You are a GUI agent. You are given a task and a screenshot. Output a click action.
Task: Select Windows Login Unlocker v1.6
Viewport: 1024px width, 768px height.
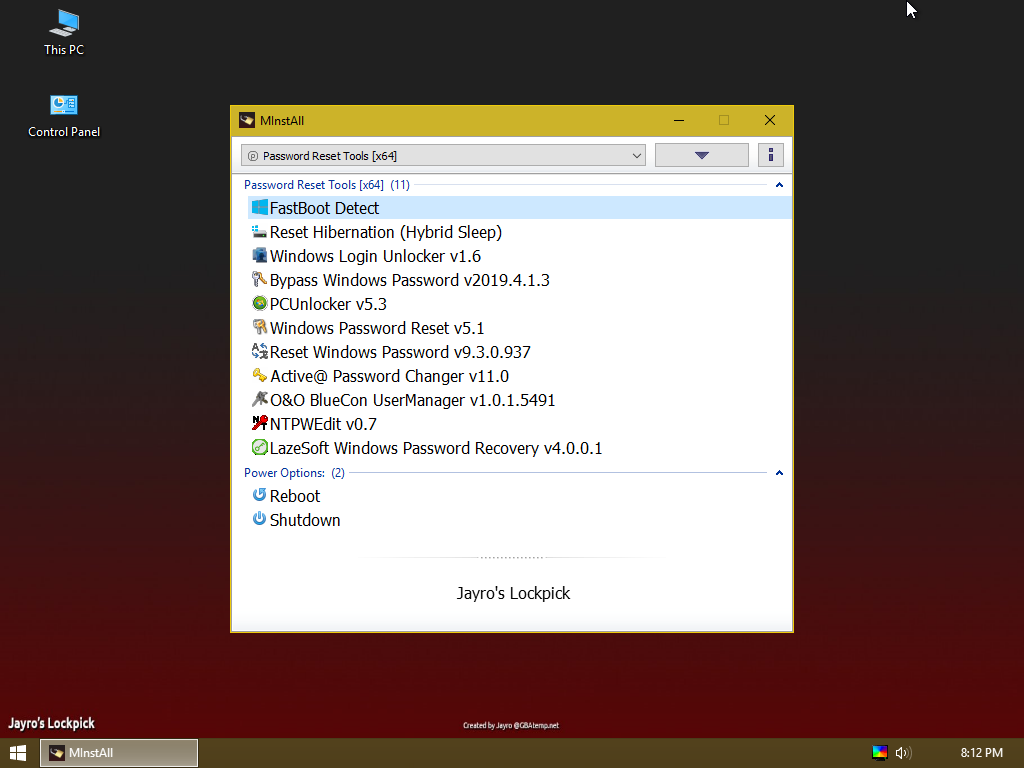click(x=520, y=256)
